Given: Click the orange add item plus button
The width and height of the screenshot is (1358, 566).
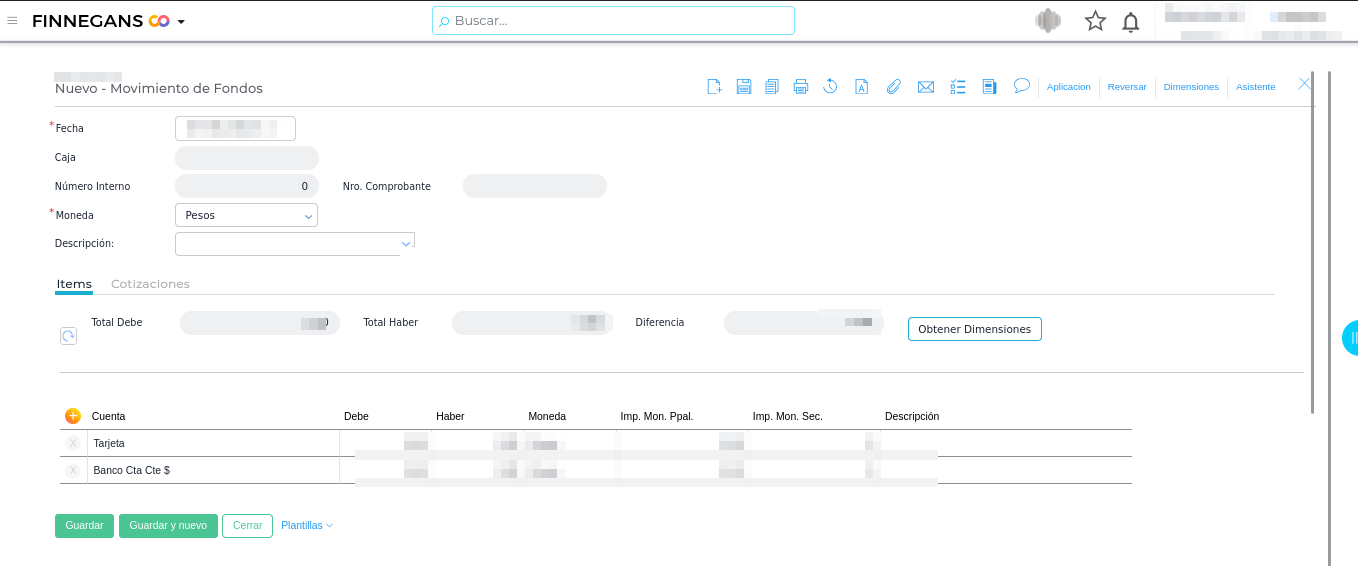Looking at the screenshot, I should click(x=72, y=416).
